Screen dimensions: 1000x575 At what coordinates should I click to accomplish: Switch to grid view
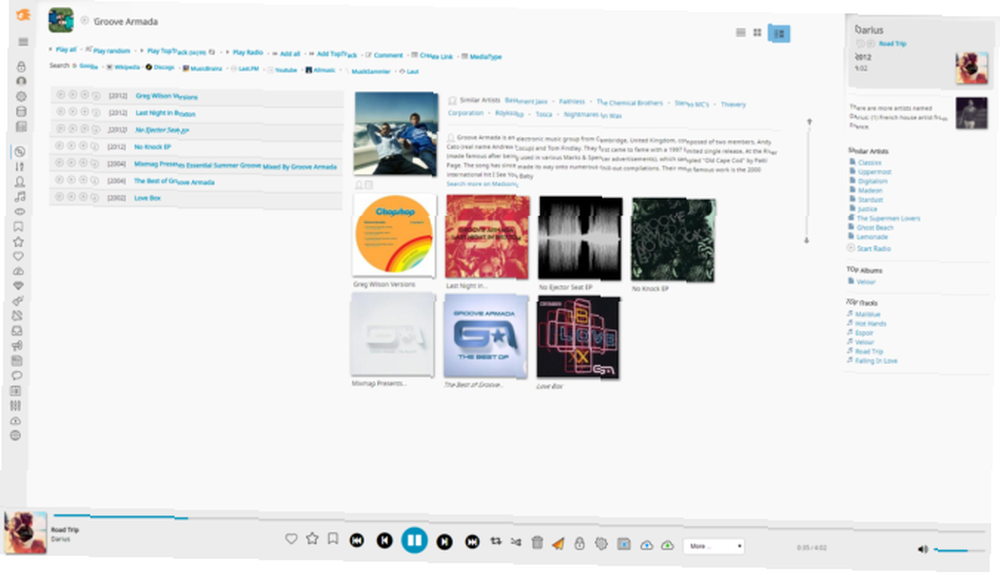(x=757, y=33)
